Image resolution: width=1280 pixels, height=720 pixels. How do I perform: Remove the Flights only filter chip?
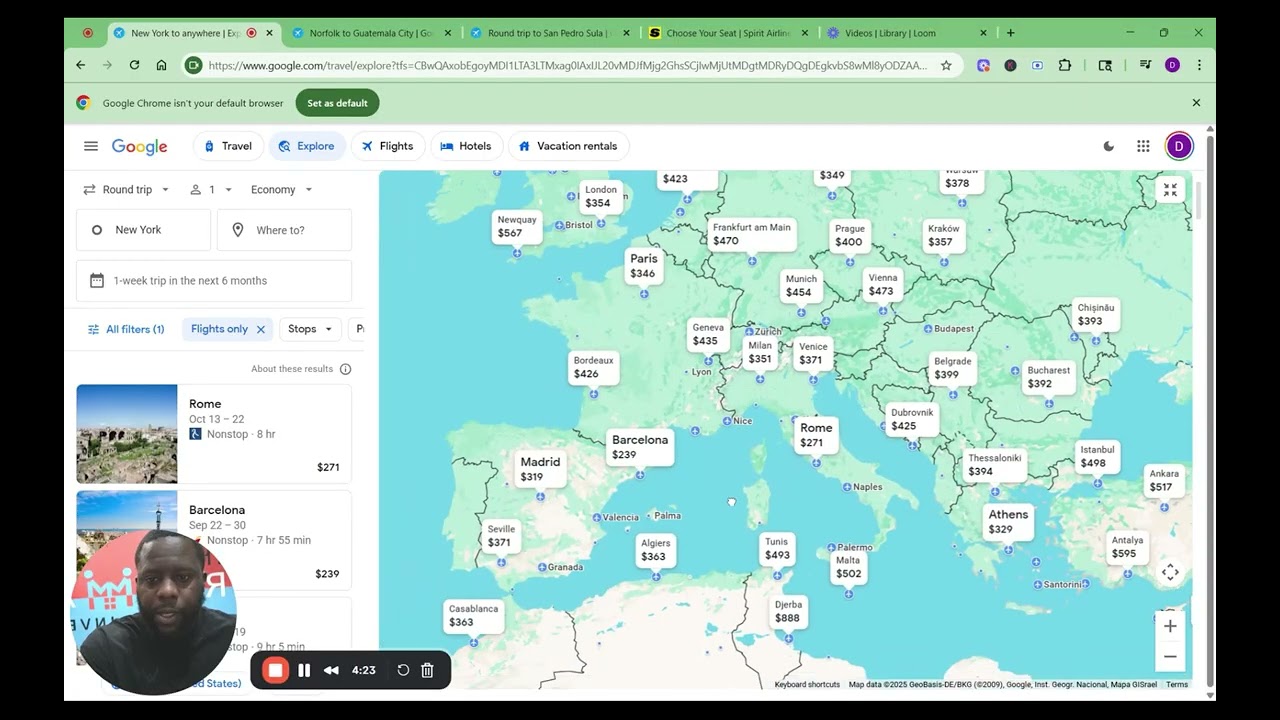261,329
